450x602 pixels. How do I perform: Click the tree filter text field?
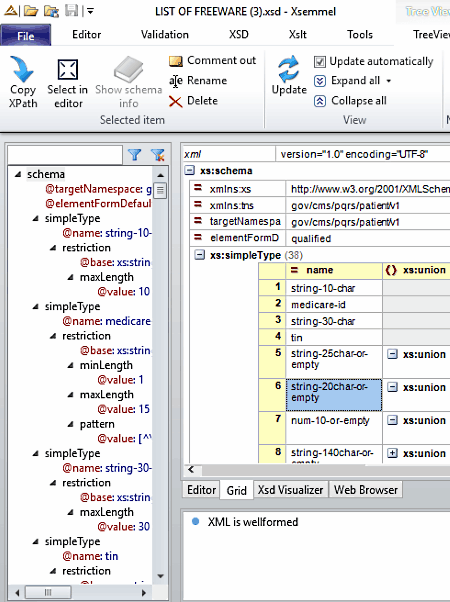tap(65, 155)
